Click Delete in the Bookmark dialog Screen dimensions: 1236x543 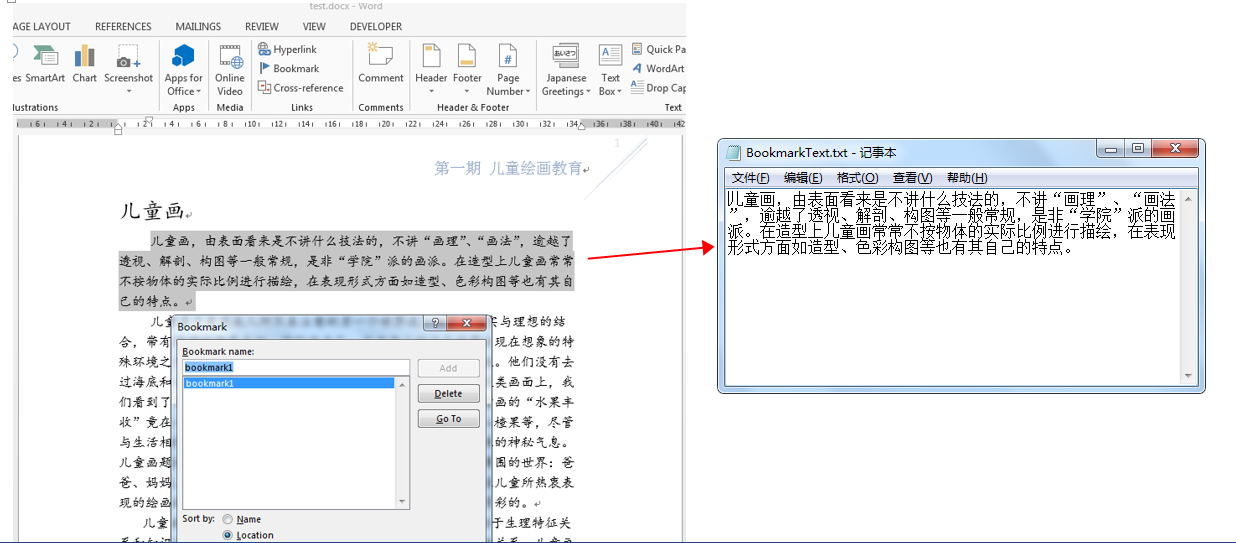[x=448, y=394]
